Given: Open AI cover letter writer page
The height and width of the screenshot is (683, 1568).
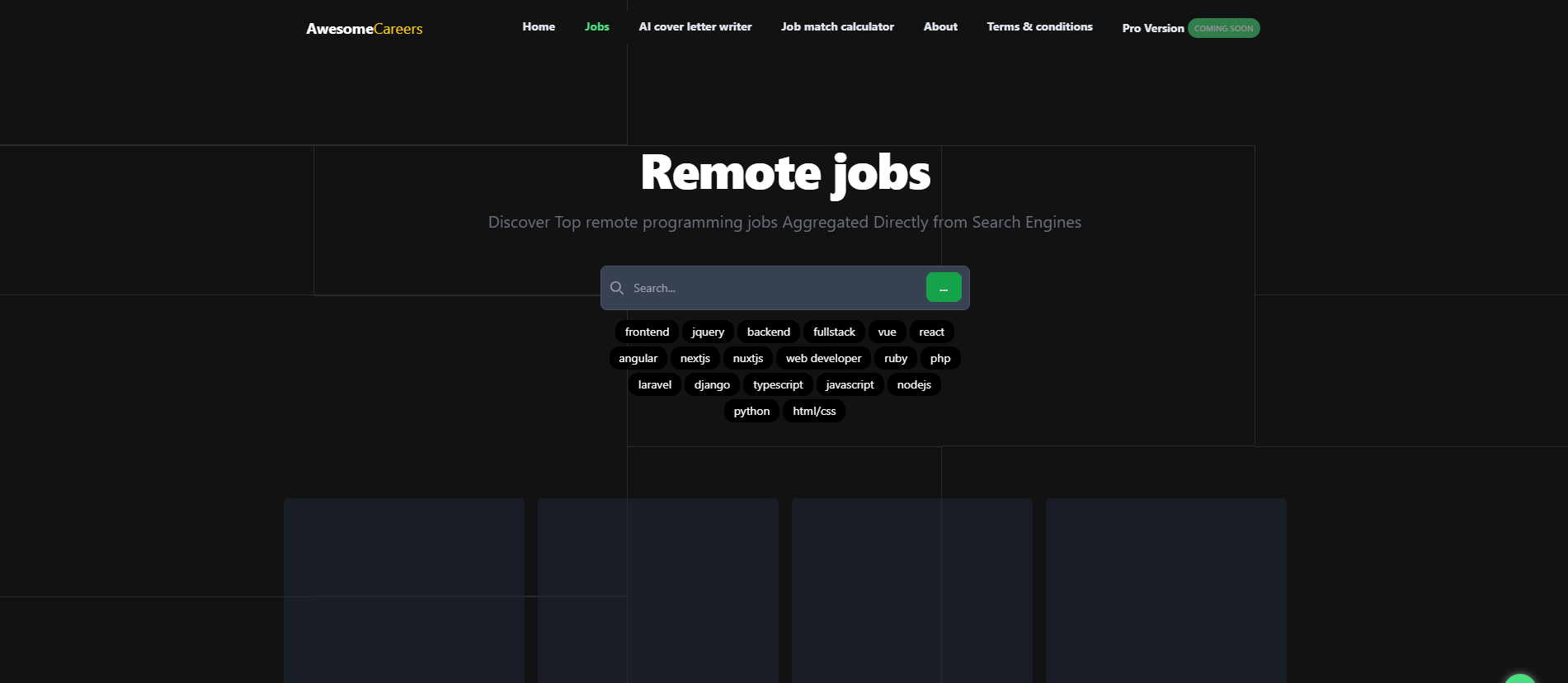Looking at the screenshot, I should coord(695,27).
